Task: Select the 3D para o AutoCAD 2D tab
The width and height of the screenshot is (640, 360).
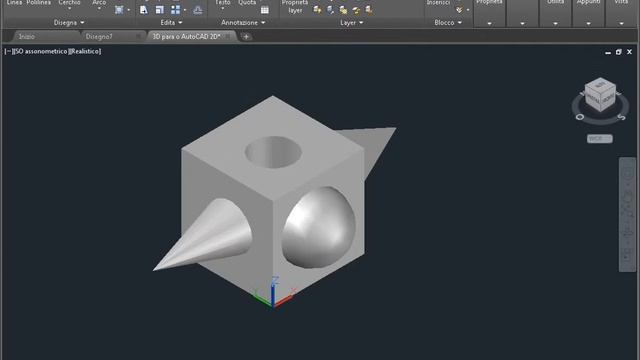Action: pyautogui.click(x=187, y=37)
